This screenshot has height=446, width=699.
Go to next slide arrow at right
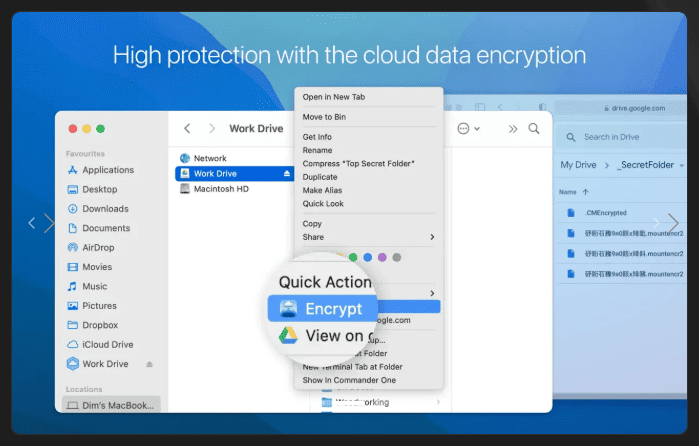673,223
